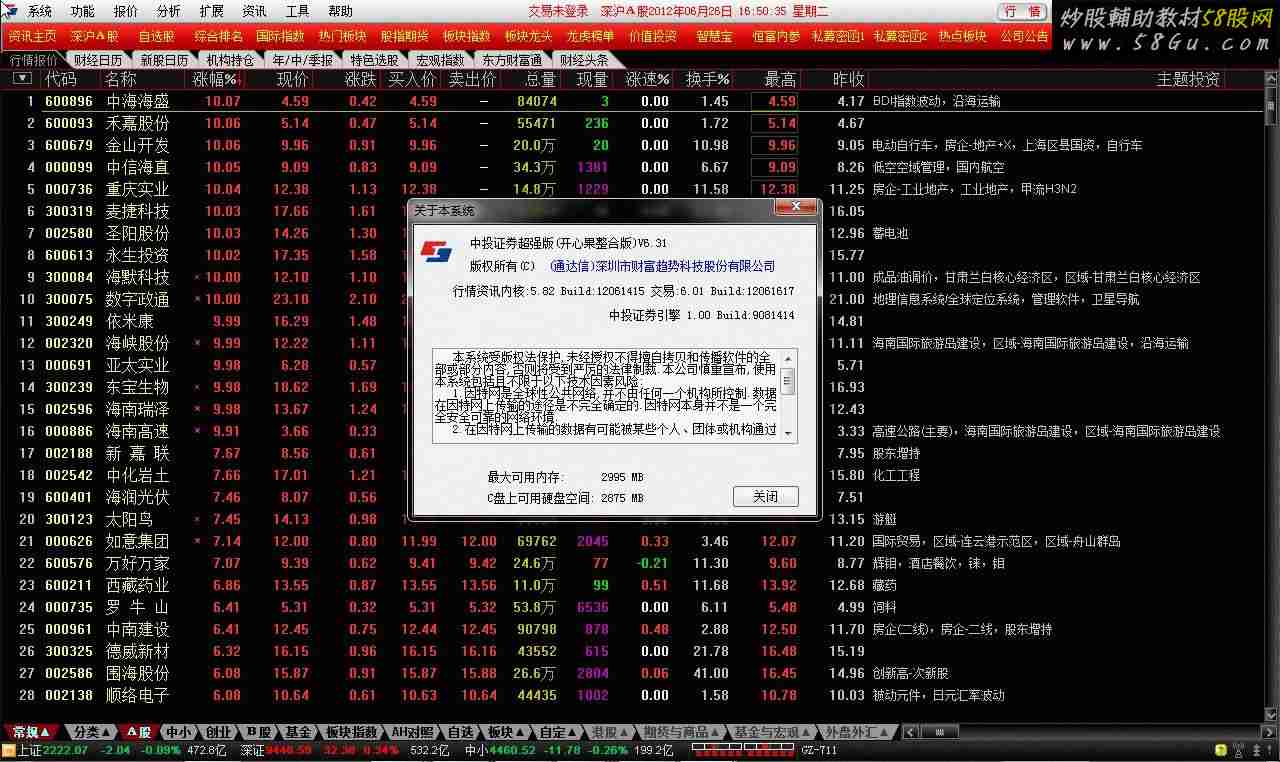The image size is (1280, 762).
Task: Click the 国际指数 toolbar button
Action: point(281,36)
